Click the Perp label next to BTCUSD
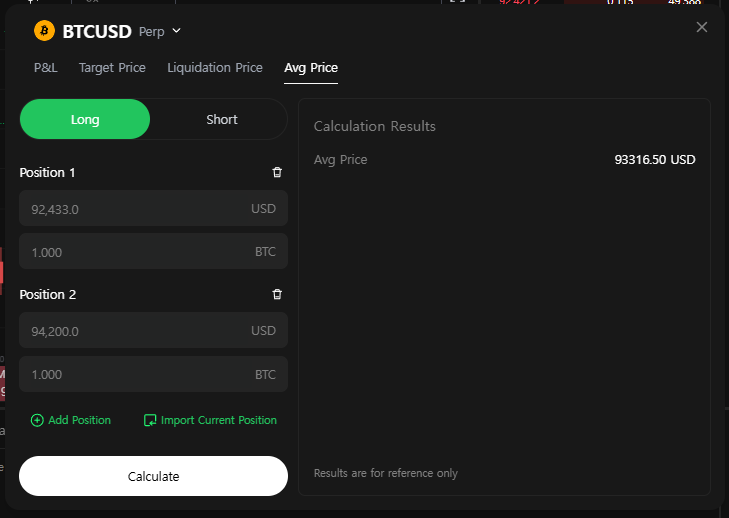 (152, 32)
